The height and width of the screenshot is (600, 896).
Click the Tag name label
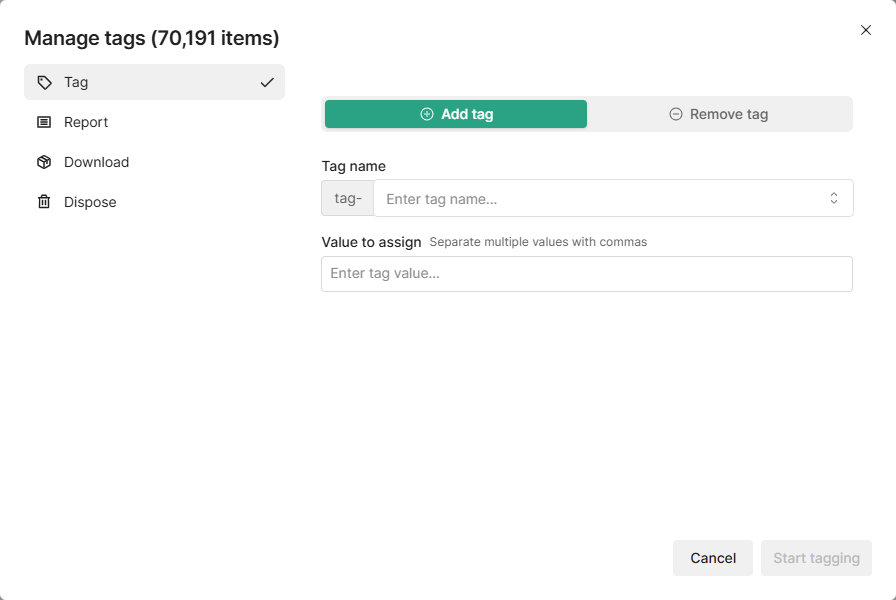click(x=354, y=166)
